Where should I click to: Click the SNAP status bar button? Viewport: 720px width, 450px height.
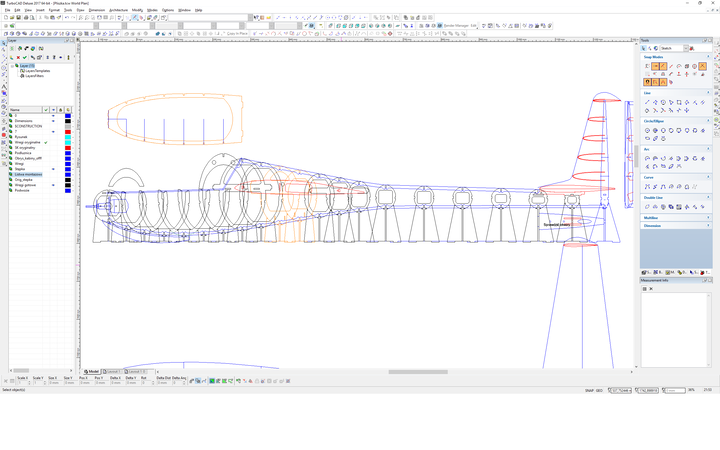(589, 390)
